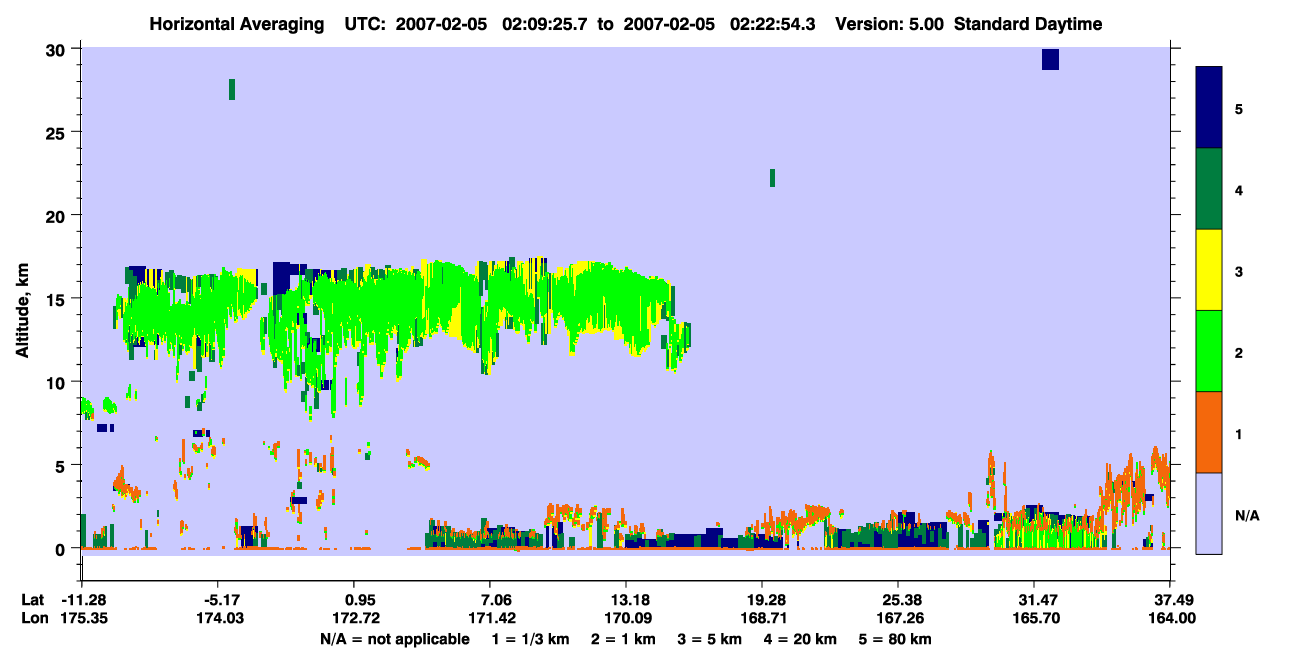This screenshot has height=667, width=1300.
Task: Click longitude value 172.72
Action: pos(358,619)
